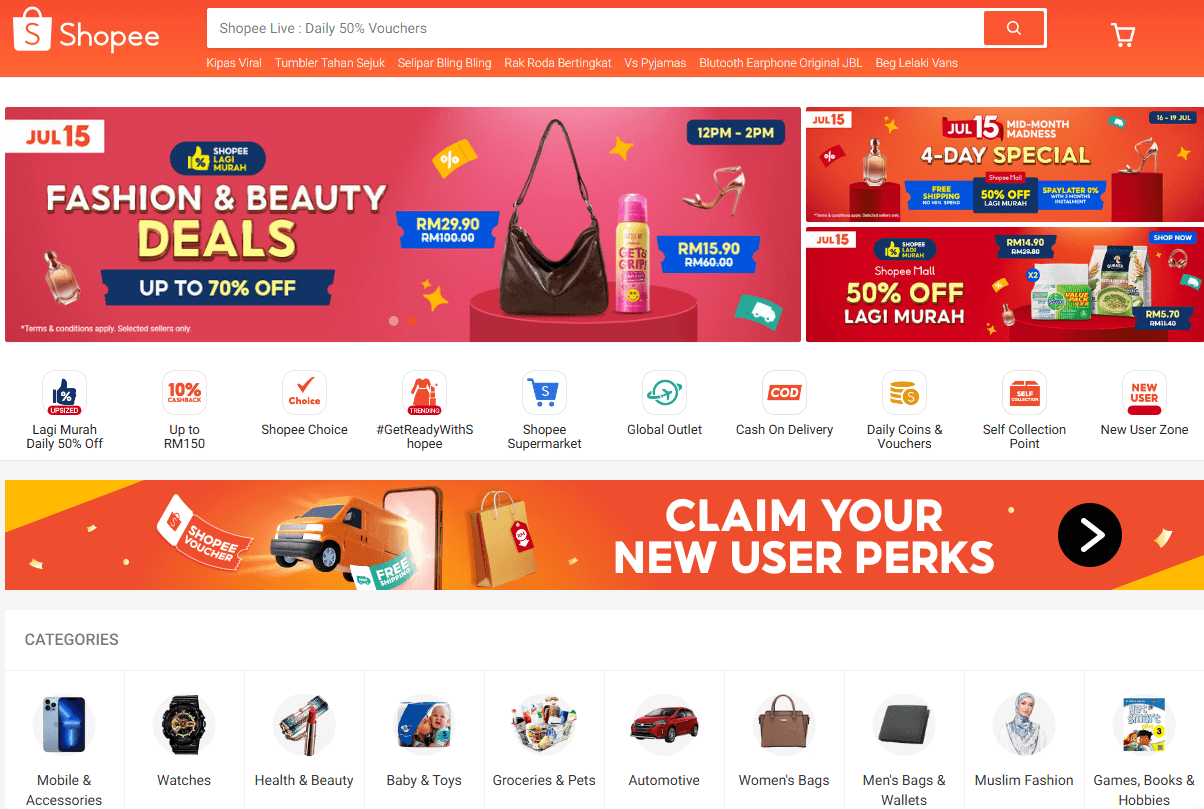This screenshot has height=809, width=1204.
Task: Click Bluetooth Earphone Original JBL suggestion
Action: pyautogui.click(x=780, y=63)
